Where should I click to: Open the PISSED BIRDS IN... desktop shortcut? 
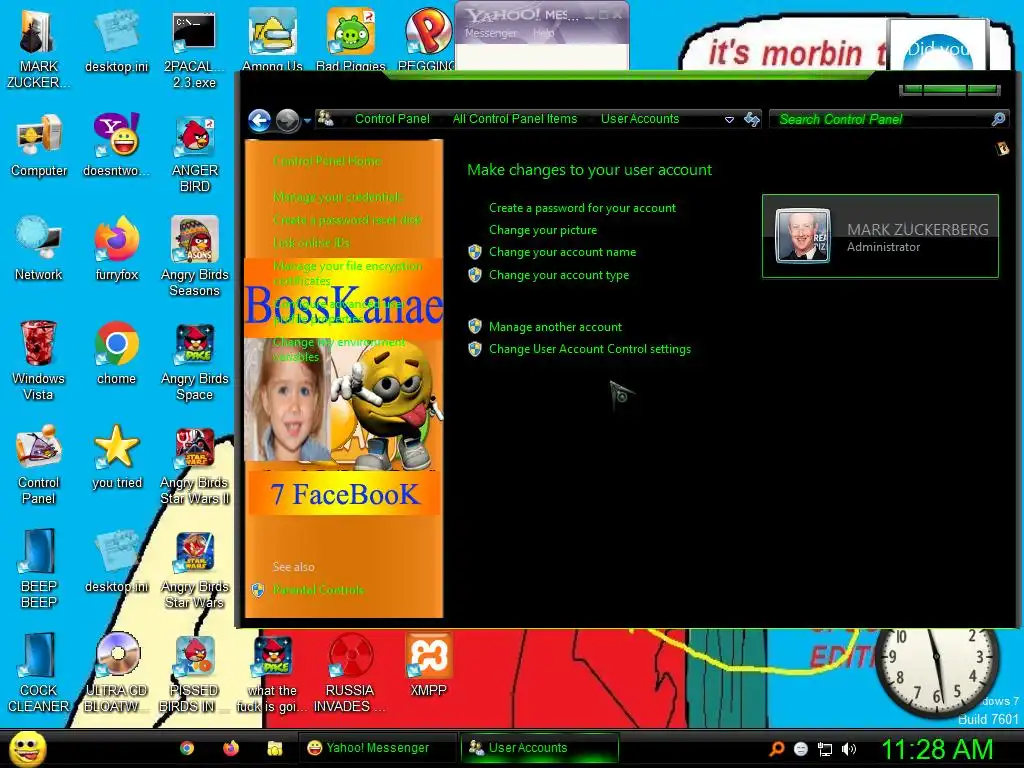click(194, 673)
